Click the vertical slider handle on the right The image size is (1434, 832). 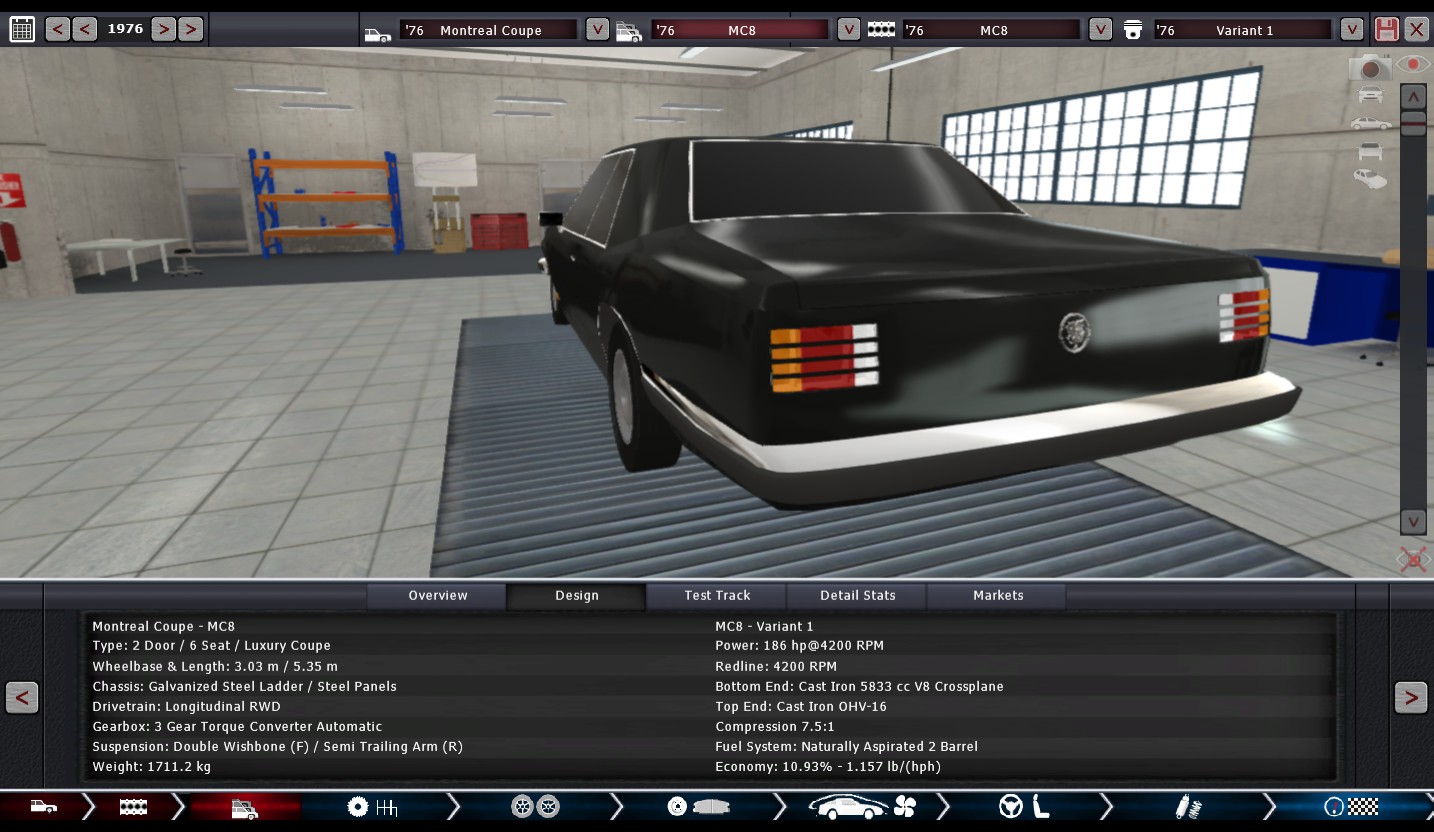1413,124
